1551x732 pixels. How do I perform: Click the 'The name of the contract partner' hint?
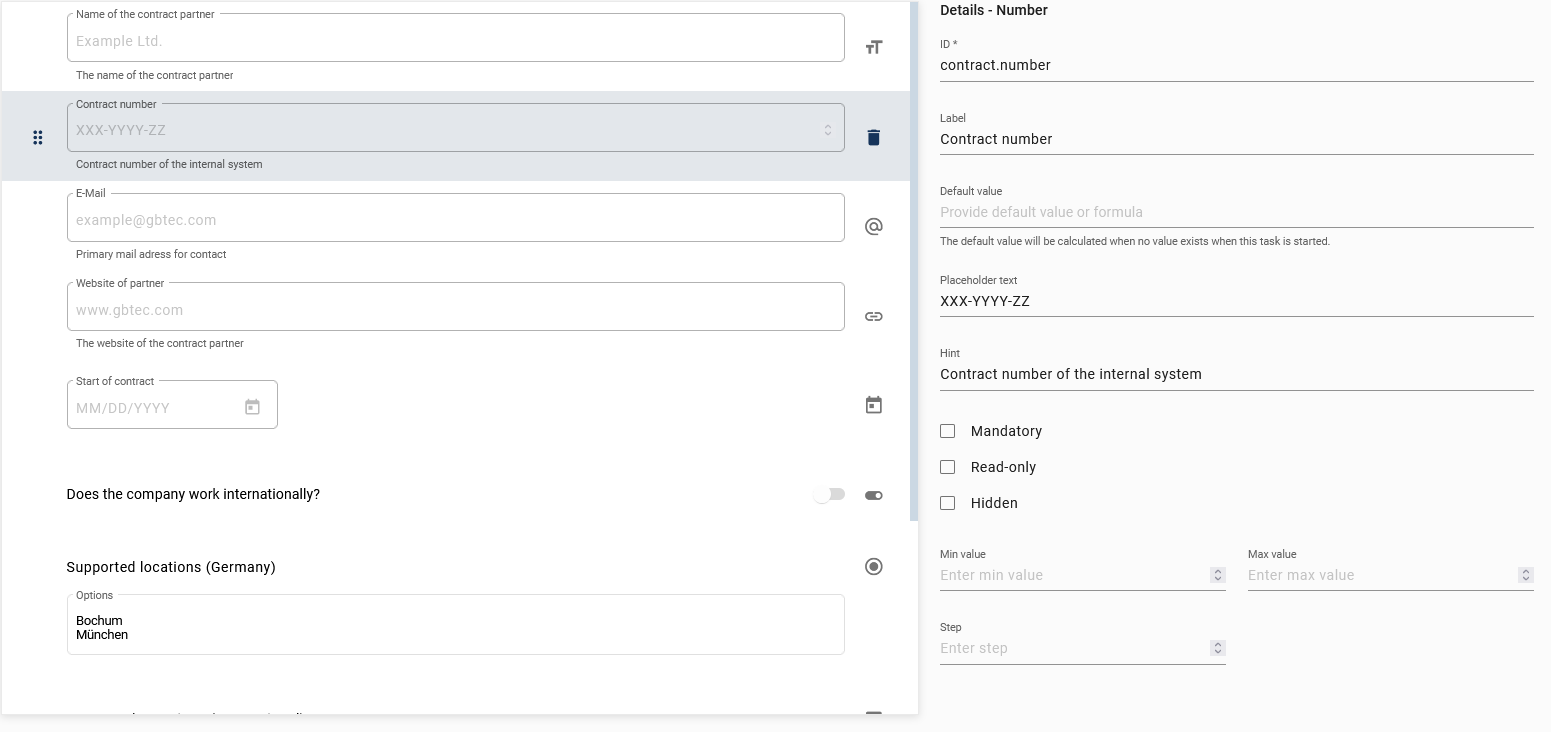(155, 75)
